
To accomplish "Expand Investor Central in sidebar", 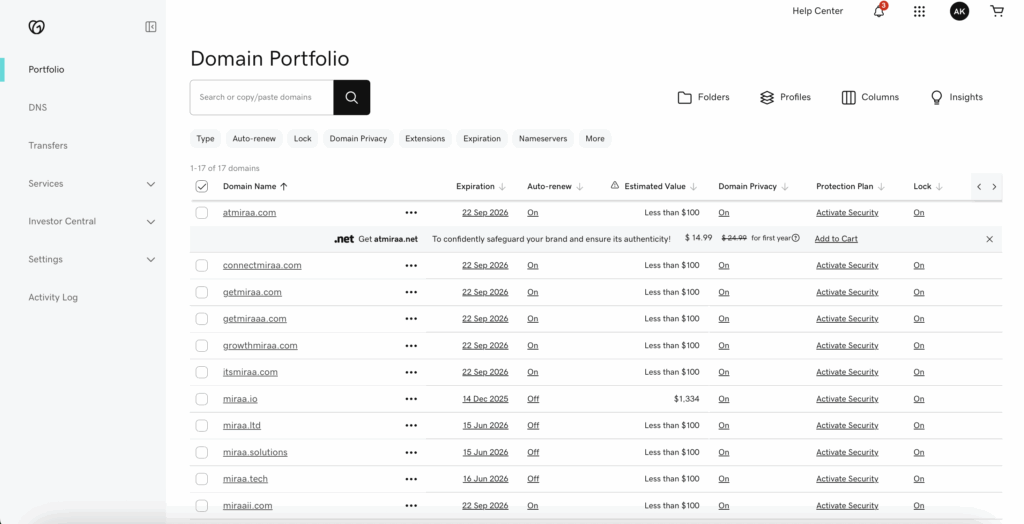I will tap(151, 222).
